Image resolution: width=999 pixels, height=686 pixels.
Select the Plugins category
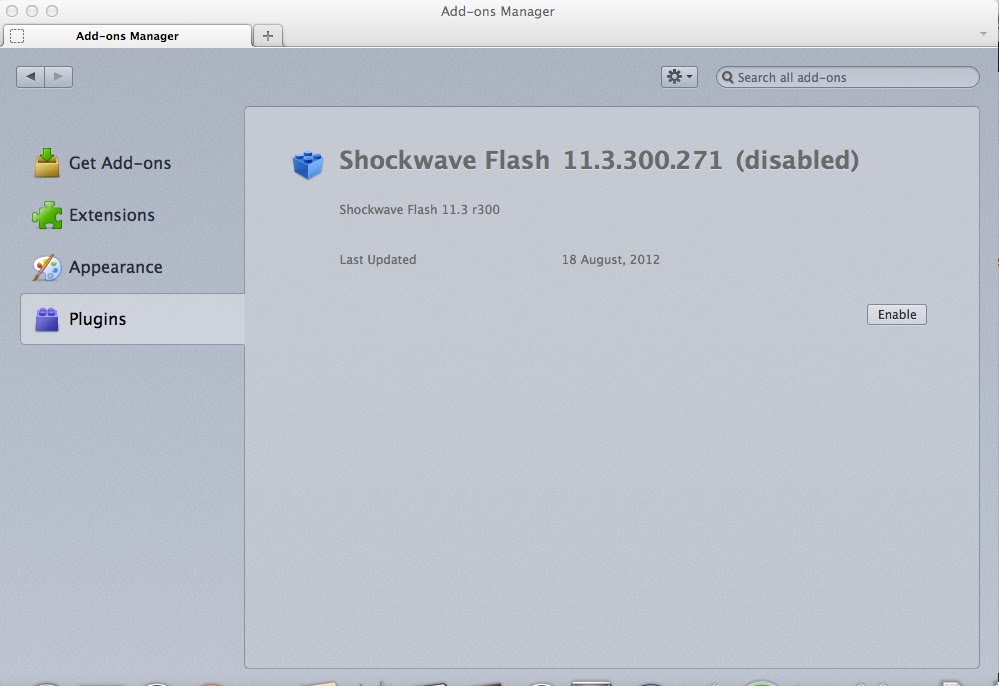pyautogui.click(x=133, y=319)
